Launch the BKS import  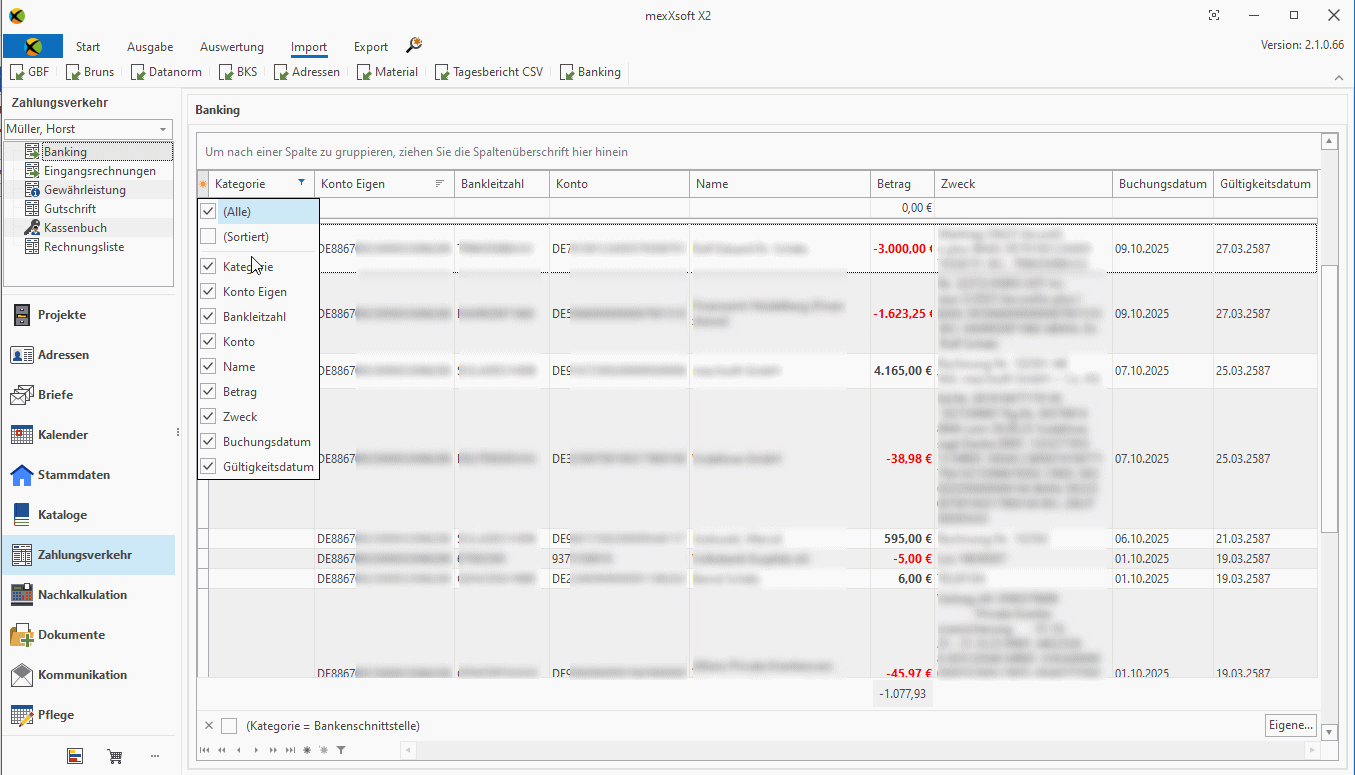pyautogui.click(x=237, y=72)
